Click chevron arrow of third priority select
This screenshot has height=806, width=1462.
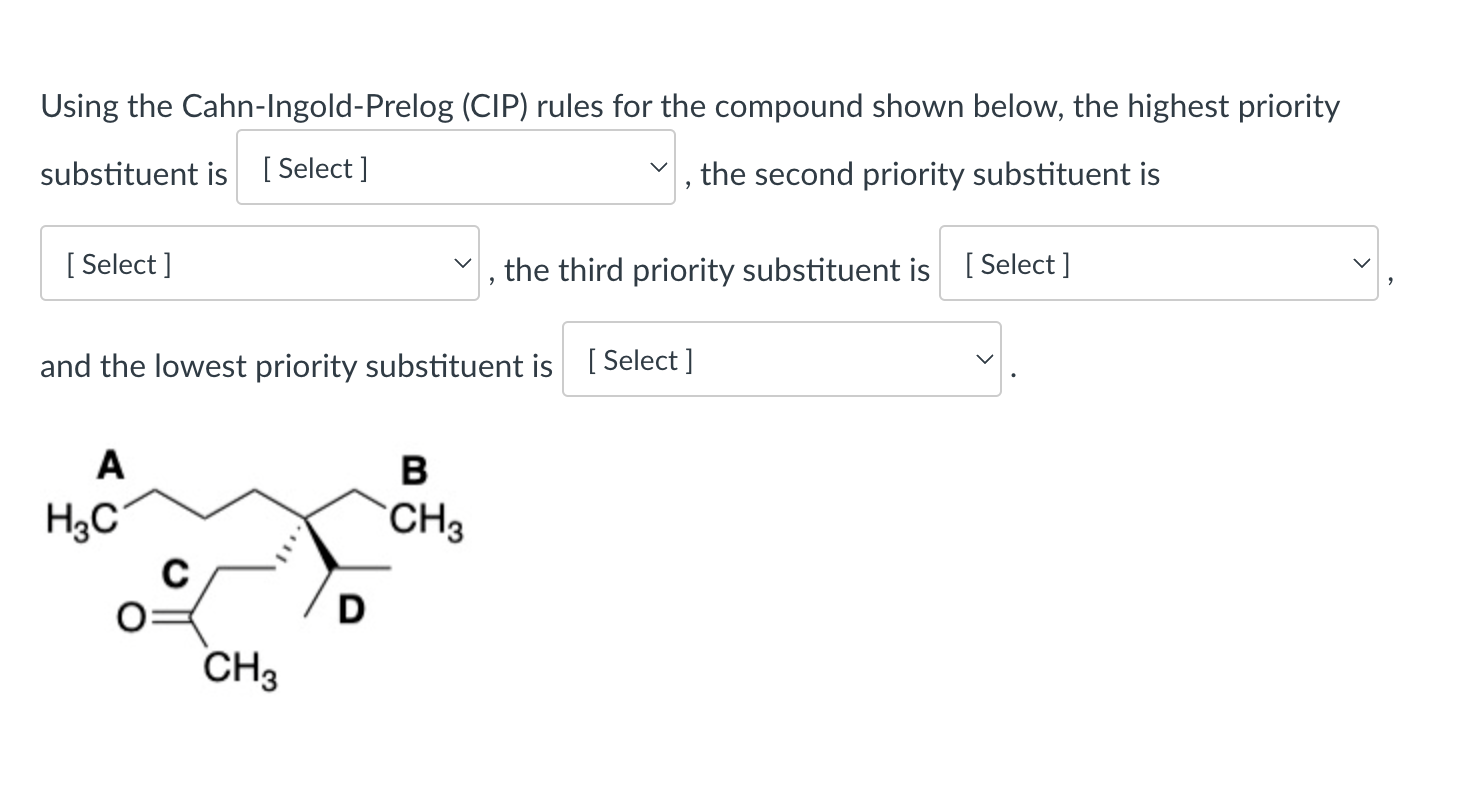point(1359,263)
